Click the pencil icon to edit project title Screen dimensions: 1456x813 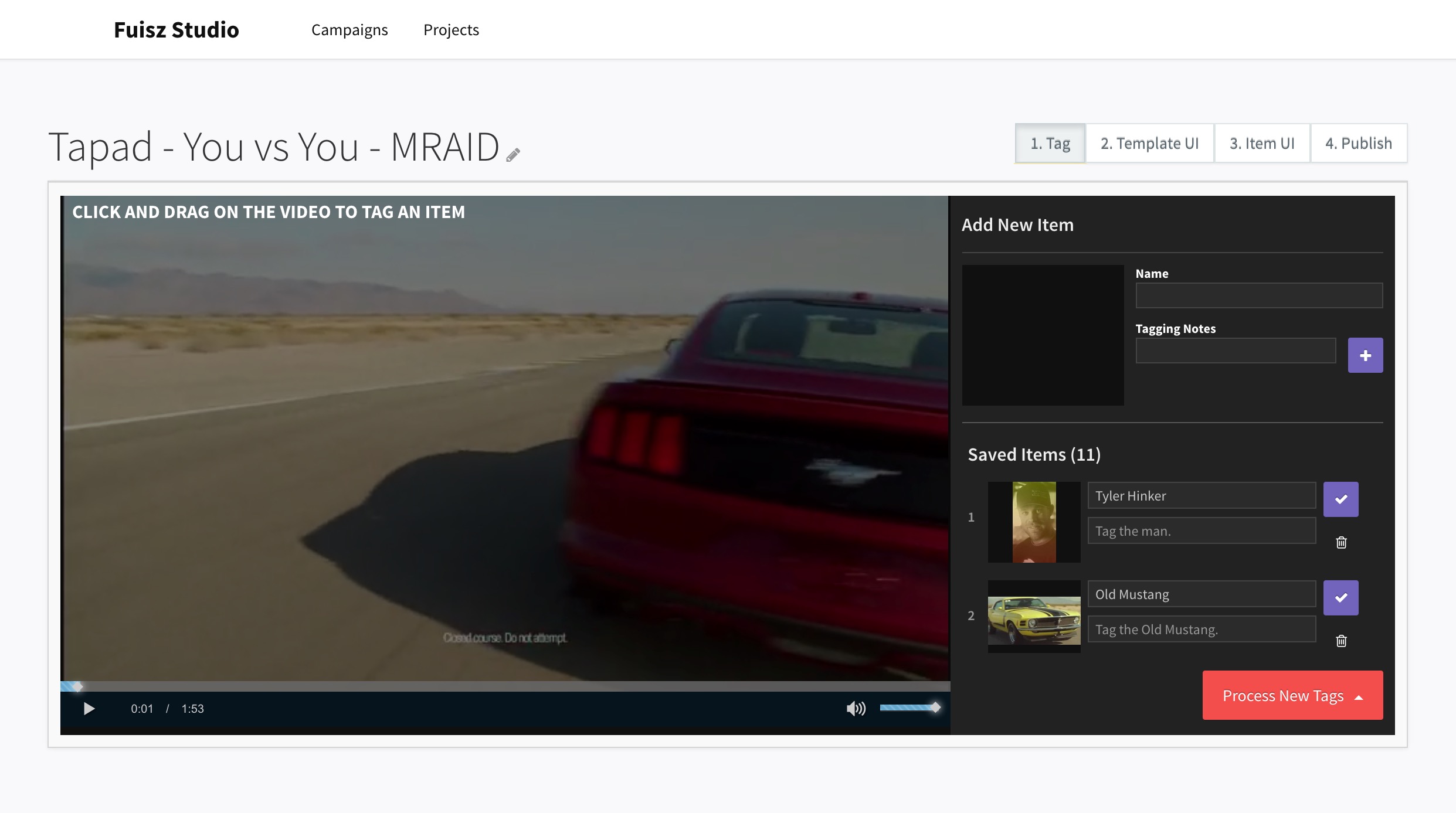pyautogui.click(x=513, y=155)
